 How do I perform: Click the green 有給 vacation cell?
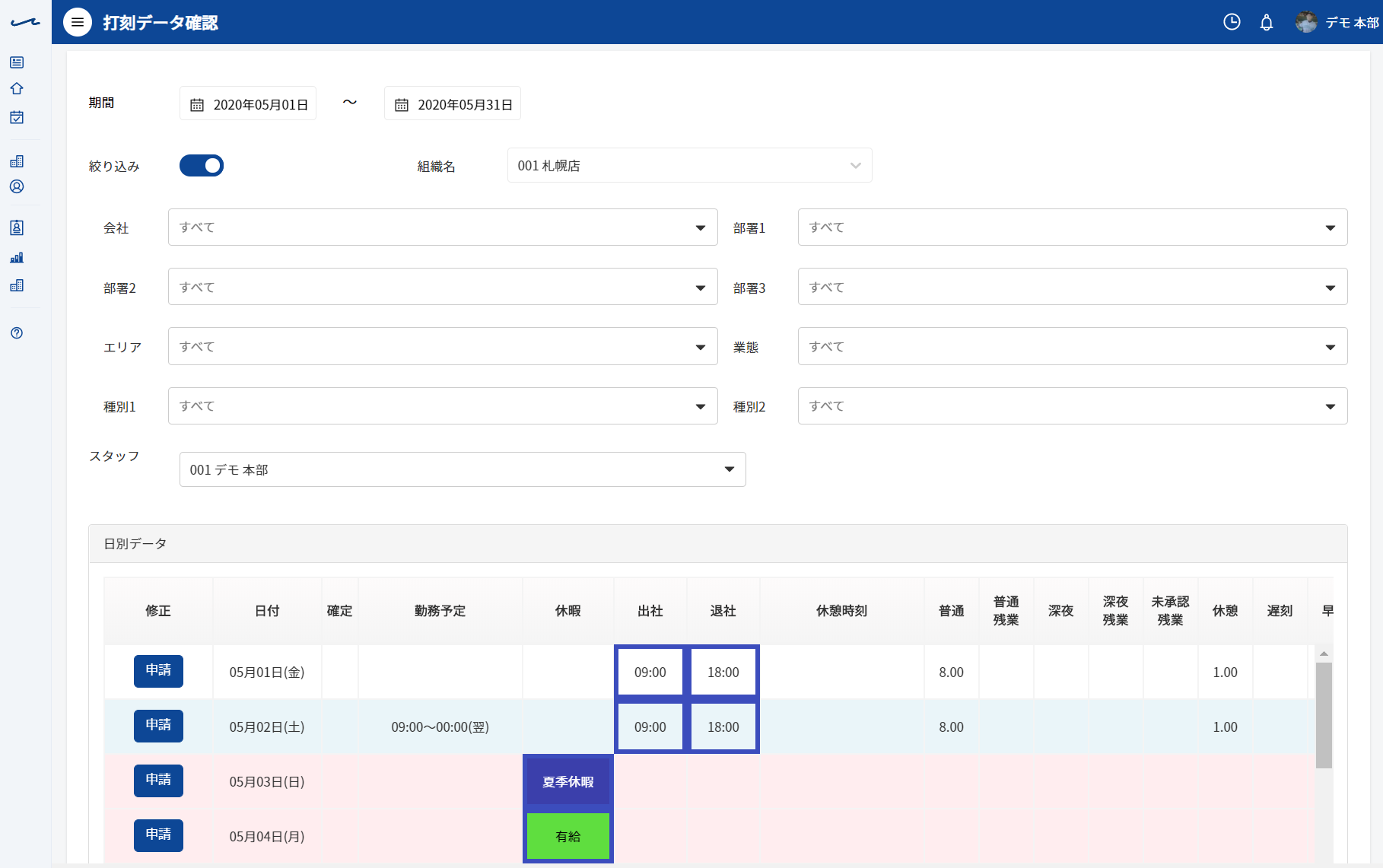[x=568, y=836]
